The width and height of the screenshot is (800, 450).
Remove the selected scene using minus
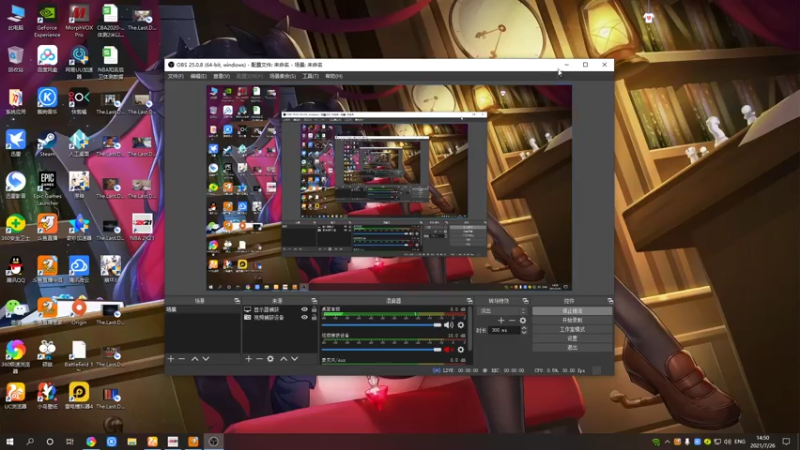coord(182,359)
